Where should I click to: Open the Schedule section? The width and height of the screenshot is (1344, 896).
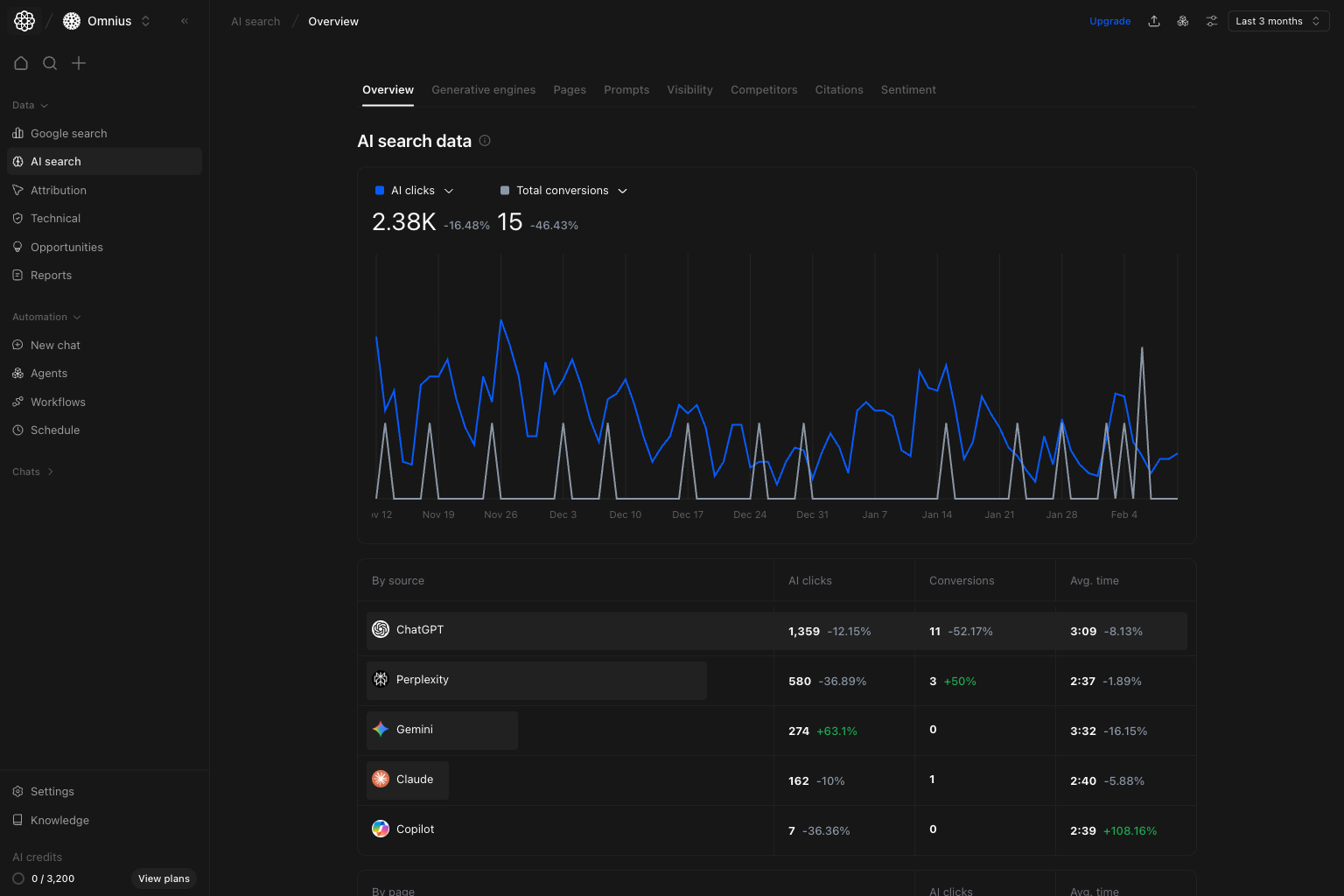click(x=56, y=430)
